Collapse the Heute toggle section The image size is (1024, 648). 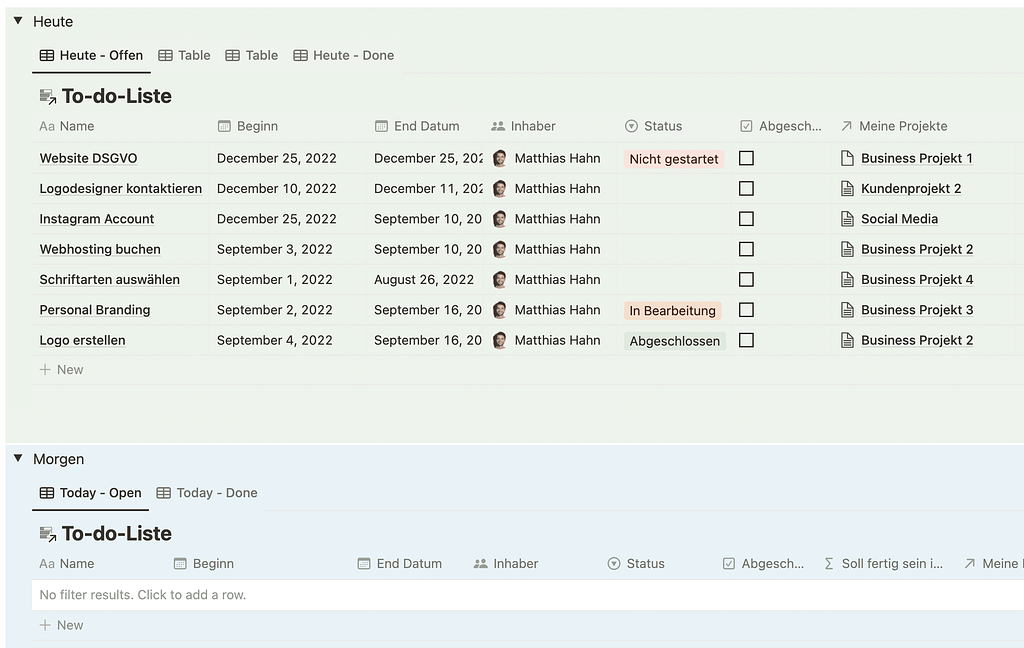[18, 21]
